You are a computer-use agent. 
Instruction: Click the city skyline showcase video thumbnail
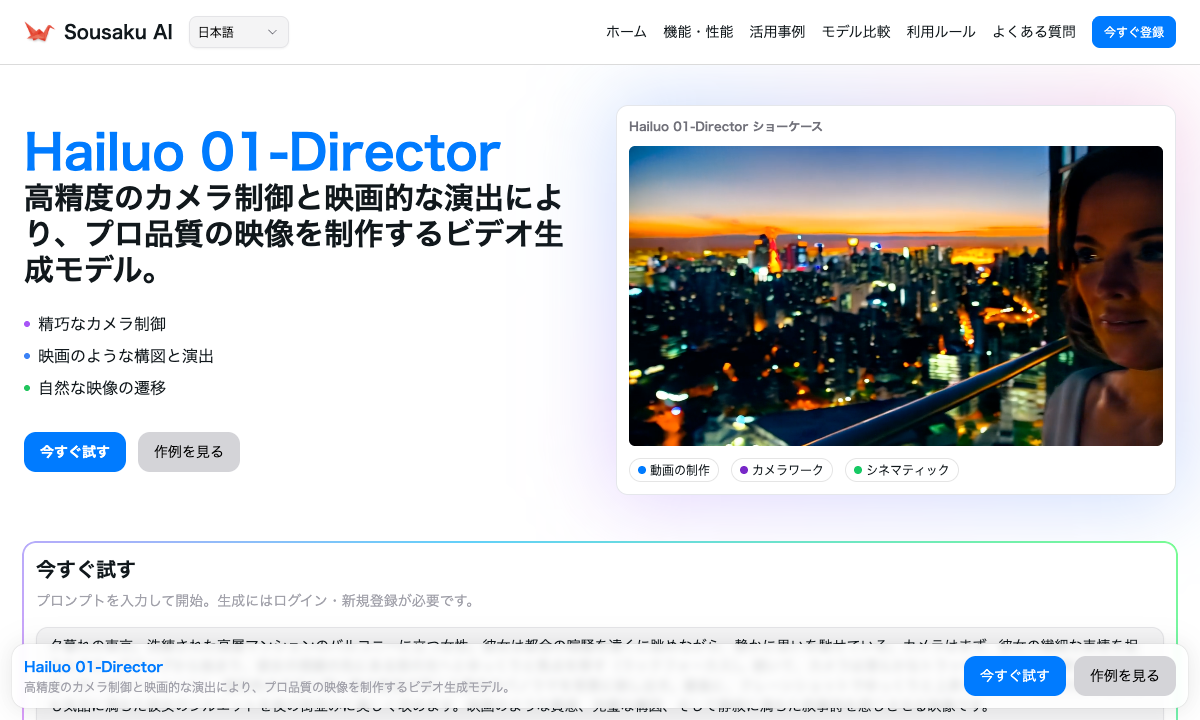pyautogui.click(x=895, y=295)
